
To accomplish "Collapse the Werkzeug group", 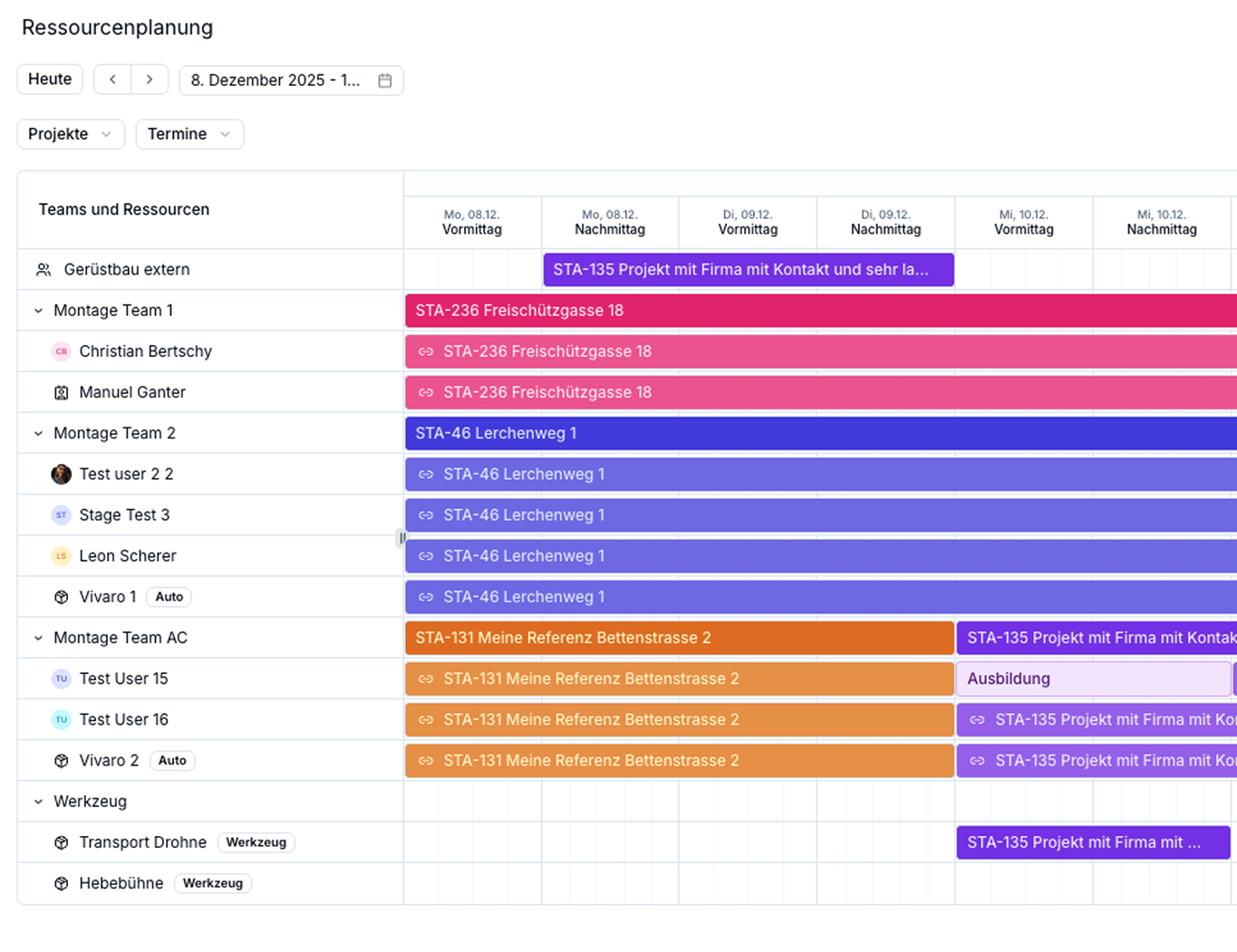I will tap(38, 802).
